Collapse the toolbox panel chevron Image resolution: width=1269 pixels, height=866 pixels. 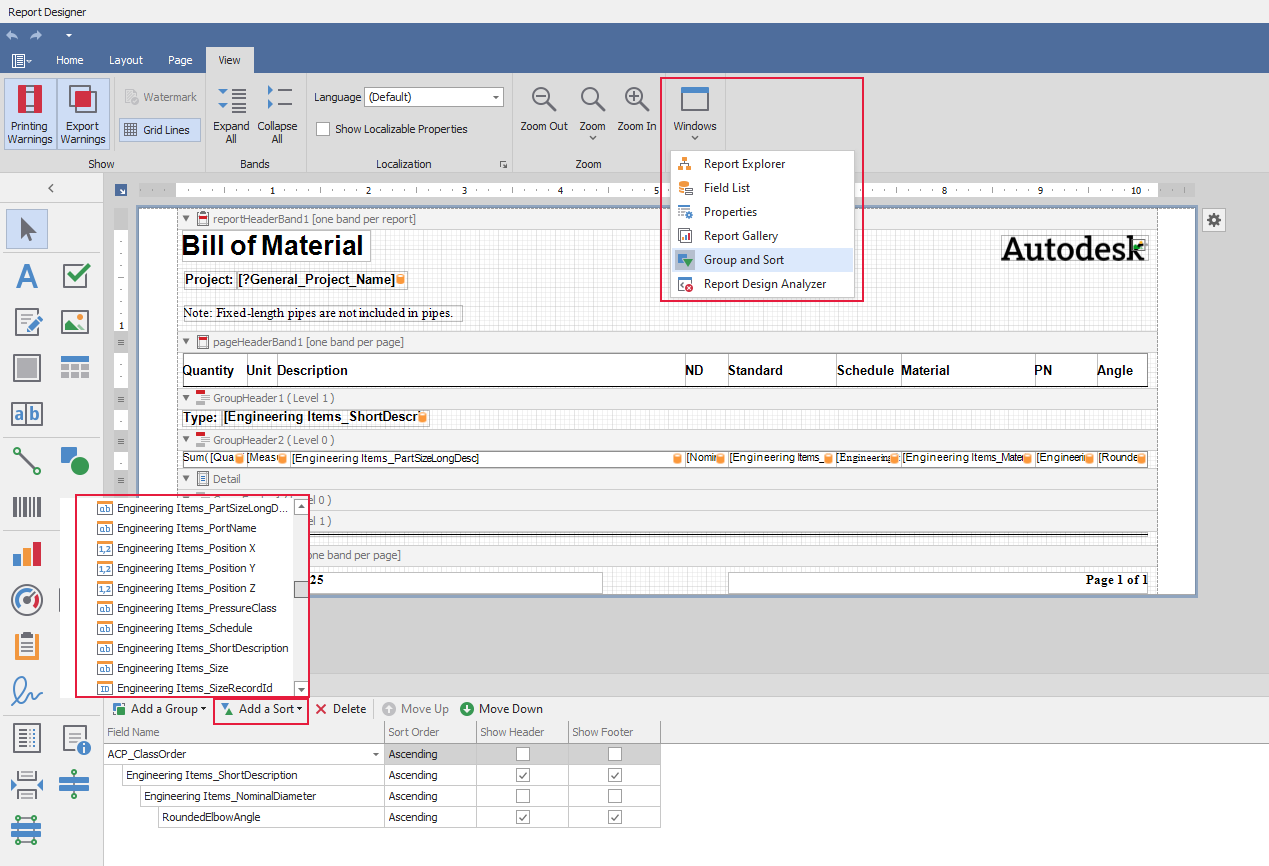pos(51,188)
